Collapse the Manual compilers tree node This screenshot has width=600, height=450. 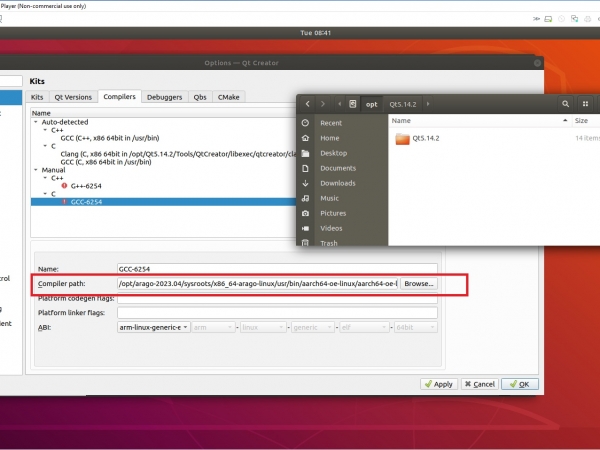[x=36, y=170]
